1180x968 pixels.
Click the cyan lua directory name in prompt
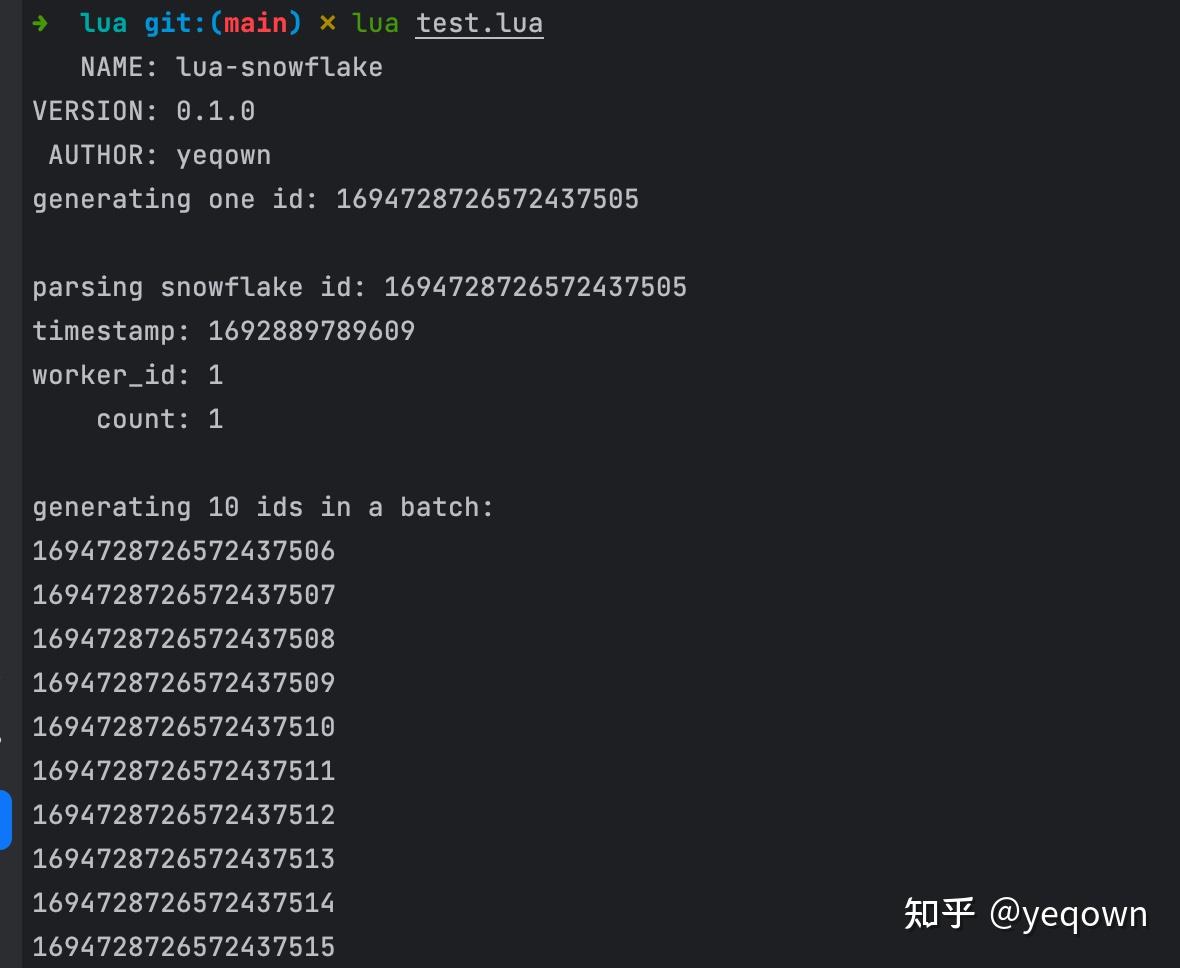(x=103, y=23)
